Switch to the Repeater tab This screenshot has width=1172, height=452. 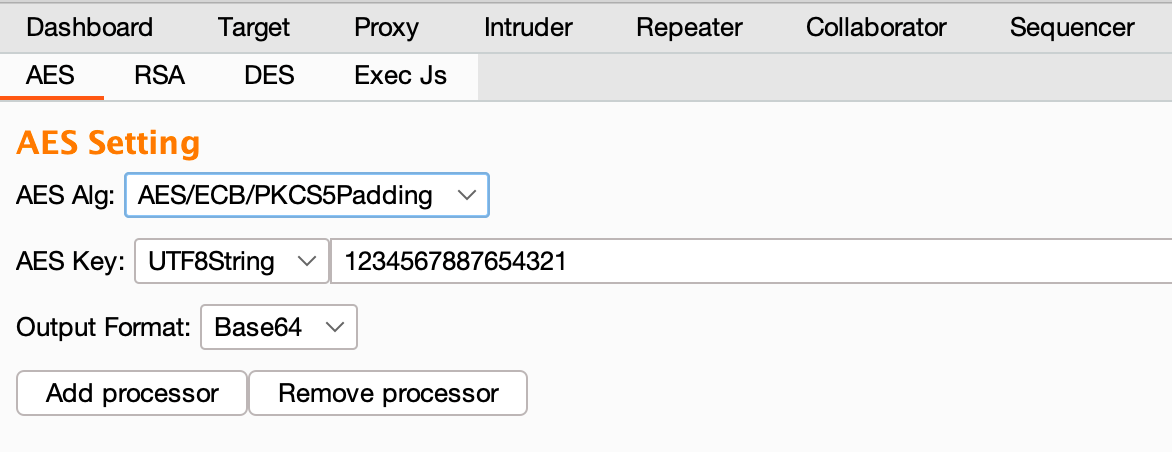click(689, 27)
